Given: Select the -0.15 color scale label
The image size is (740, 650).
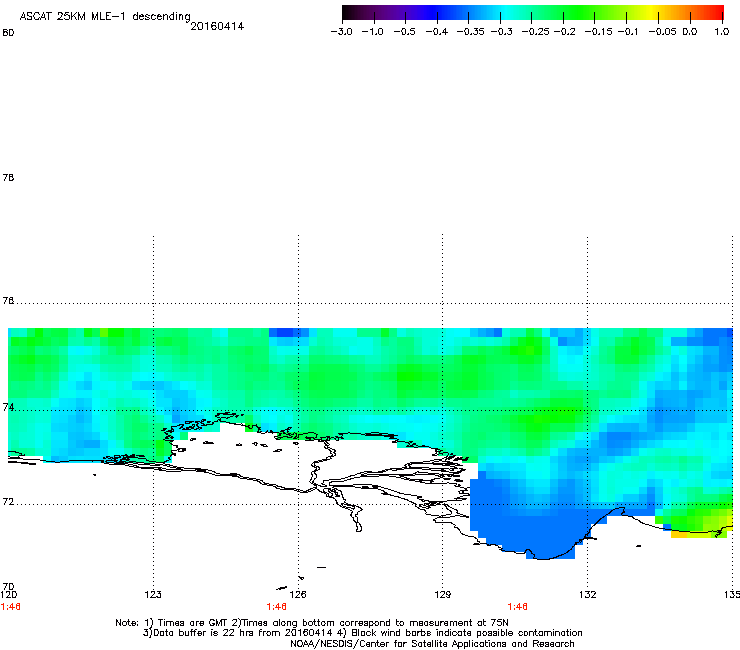Looking at the screenshot, I should click(x=598, y=32).
